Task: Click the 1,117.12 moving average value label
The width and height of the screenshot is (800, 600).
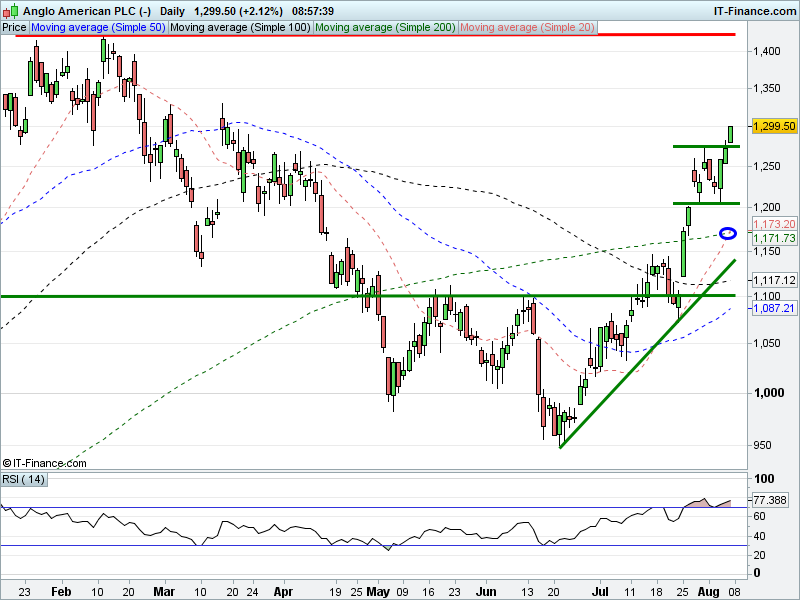Action: coord(774,280)
